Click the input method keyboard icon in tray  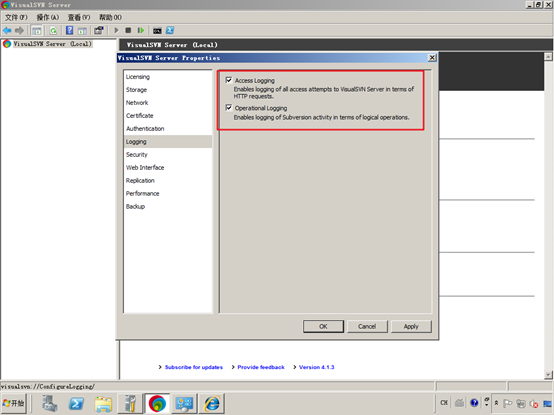pyautogui.click(x=459, y=403)
